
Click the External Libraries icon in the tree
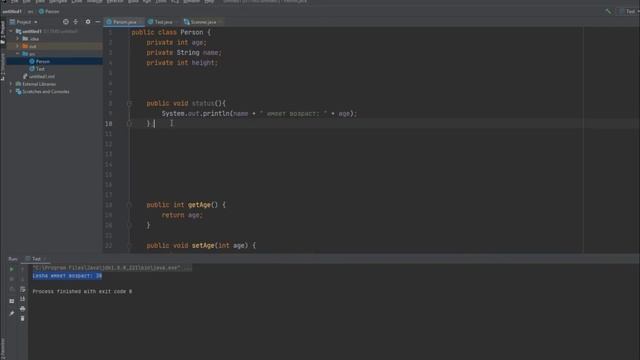(18, 84)
